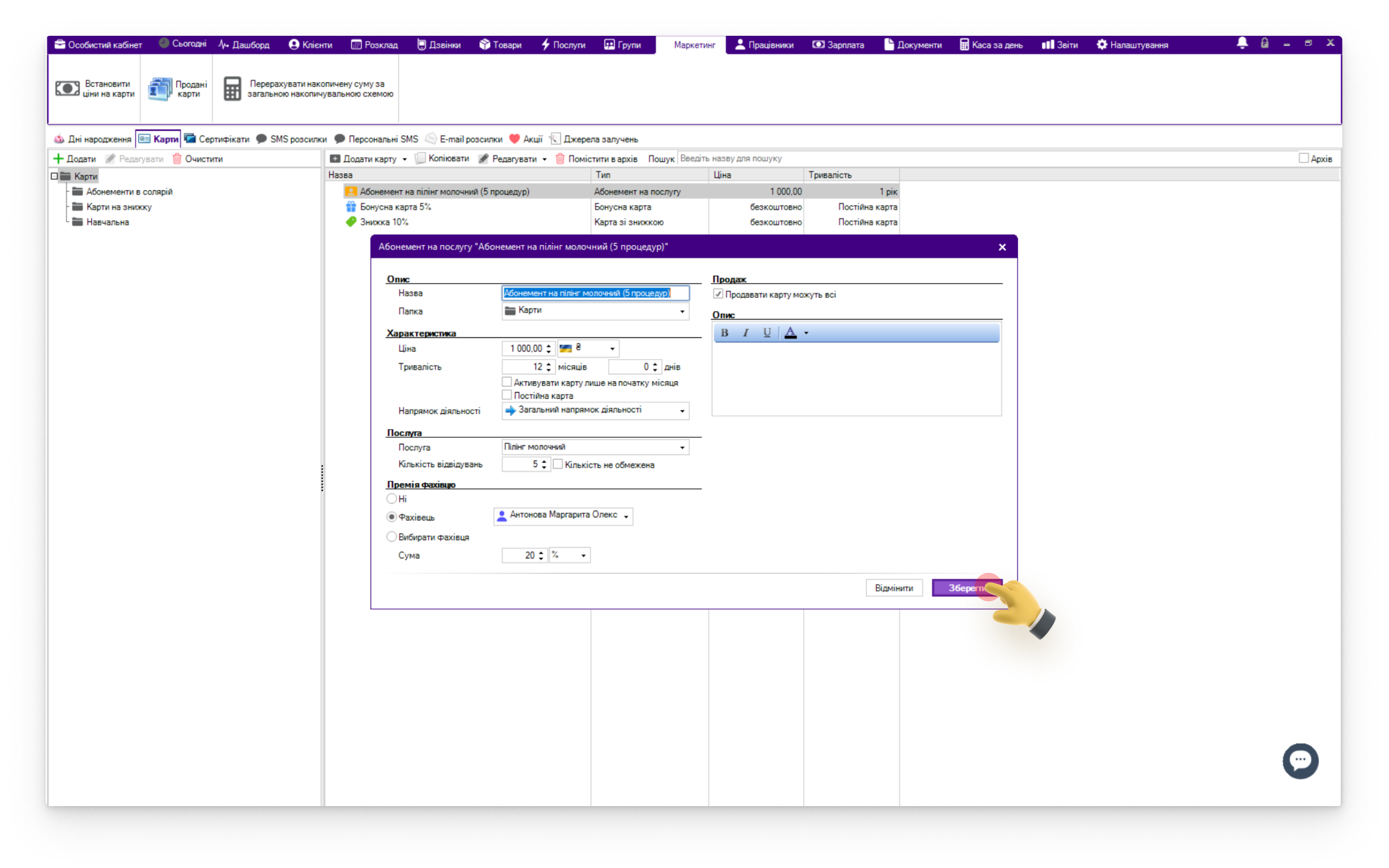
Task: Select Знижка 10% row
Action: click(x=621, y=222)
